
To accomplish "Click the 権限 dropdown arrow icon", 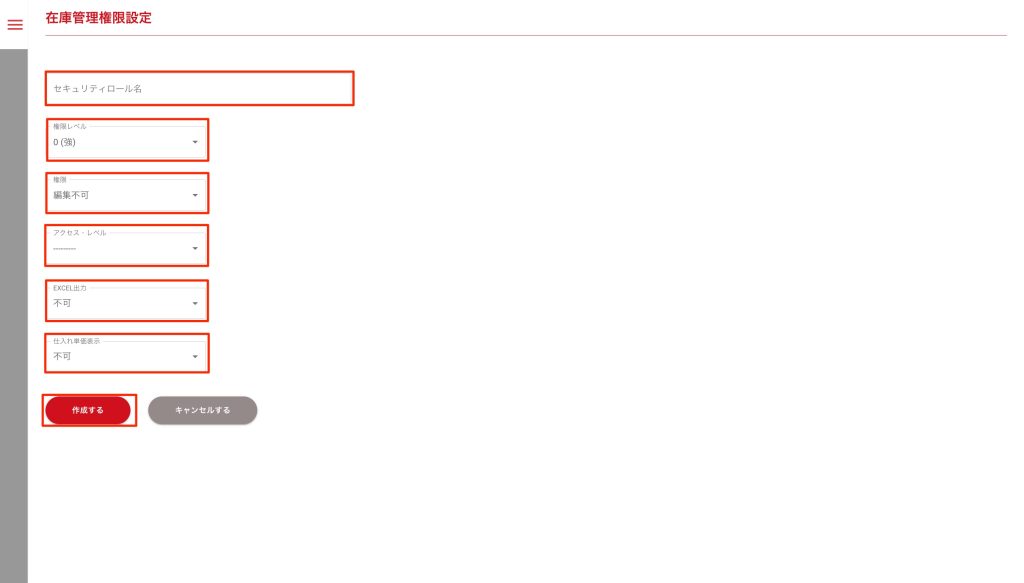I will click(195, 195).
